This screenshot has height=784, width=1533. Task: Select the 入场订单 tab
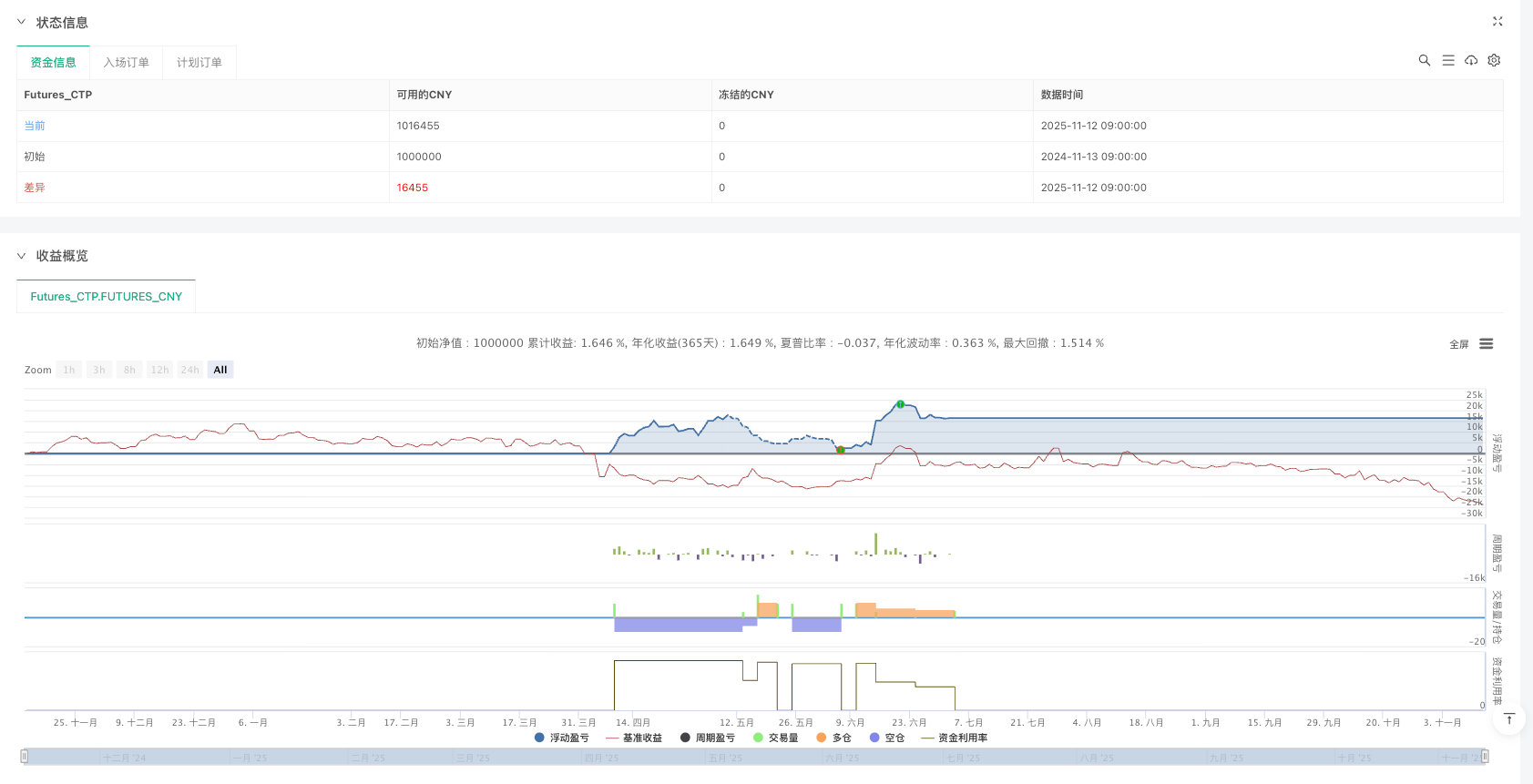pyautogui.click(x=126, y=63)
